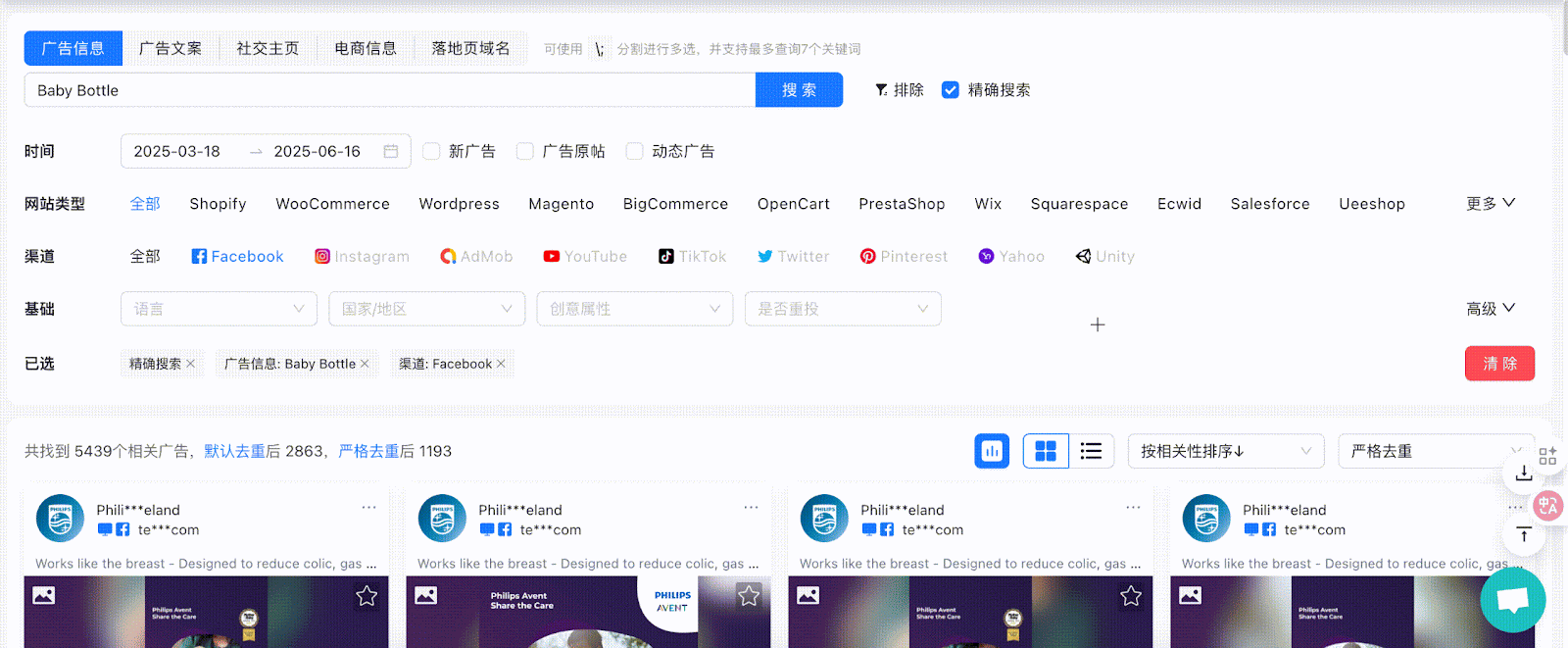Screen dimensions: 1568x648
Task: Favorite the first Philips ad with star
Action: (367, 596)
